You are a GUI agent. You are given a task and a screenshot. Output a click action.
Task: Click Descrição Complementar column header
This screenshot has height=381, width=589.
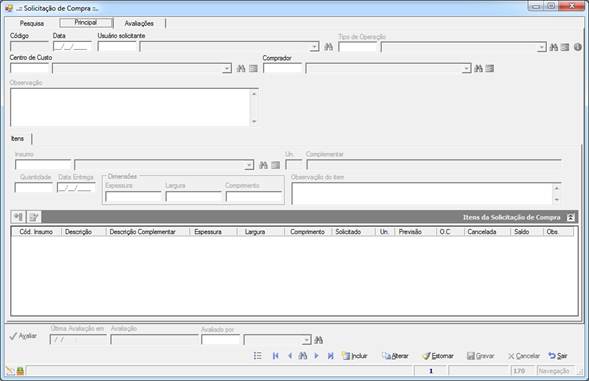[148, 232]
